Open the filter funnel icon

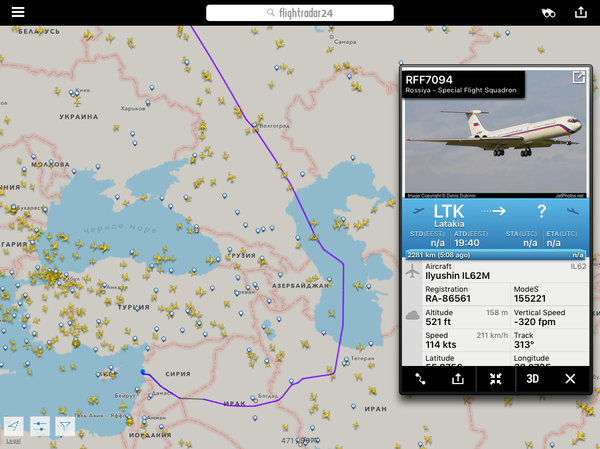(x=65, y=426)
